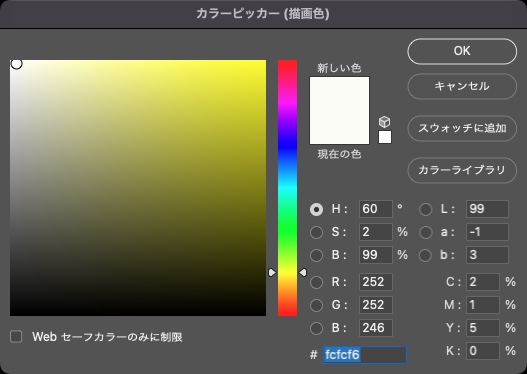This screenshot has width=527, height=374.
Task: Click the blue B field showing 246
Action: pyautogui.click(x=376, y=328)
